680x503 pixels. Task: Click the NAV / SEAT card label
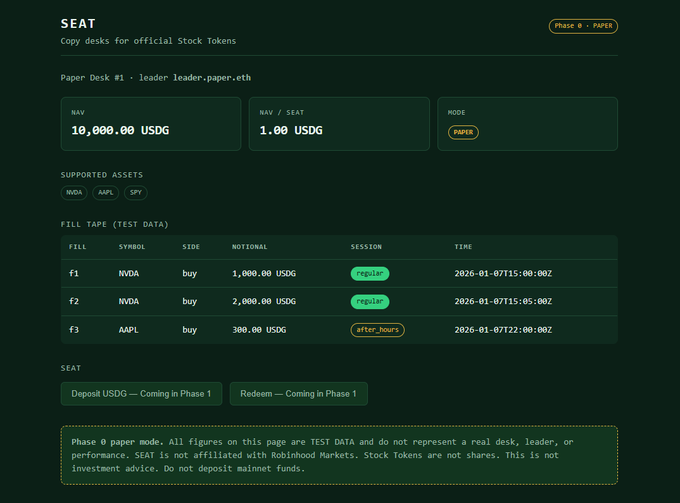pos(281,112)
